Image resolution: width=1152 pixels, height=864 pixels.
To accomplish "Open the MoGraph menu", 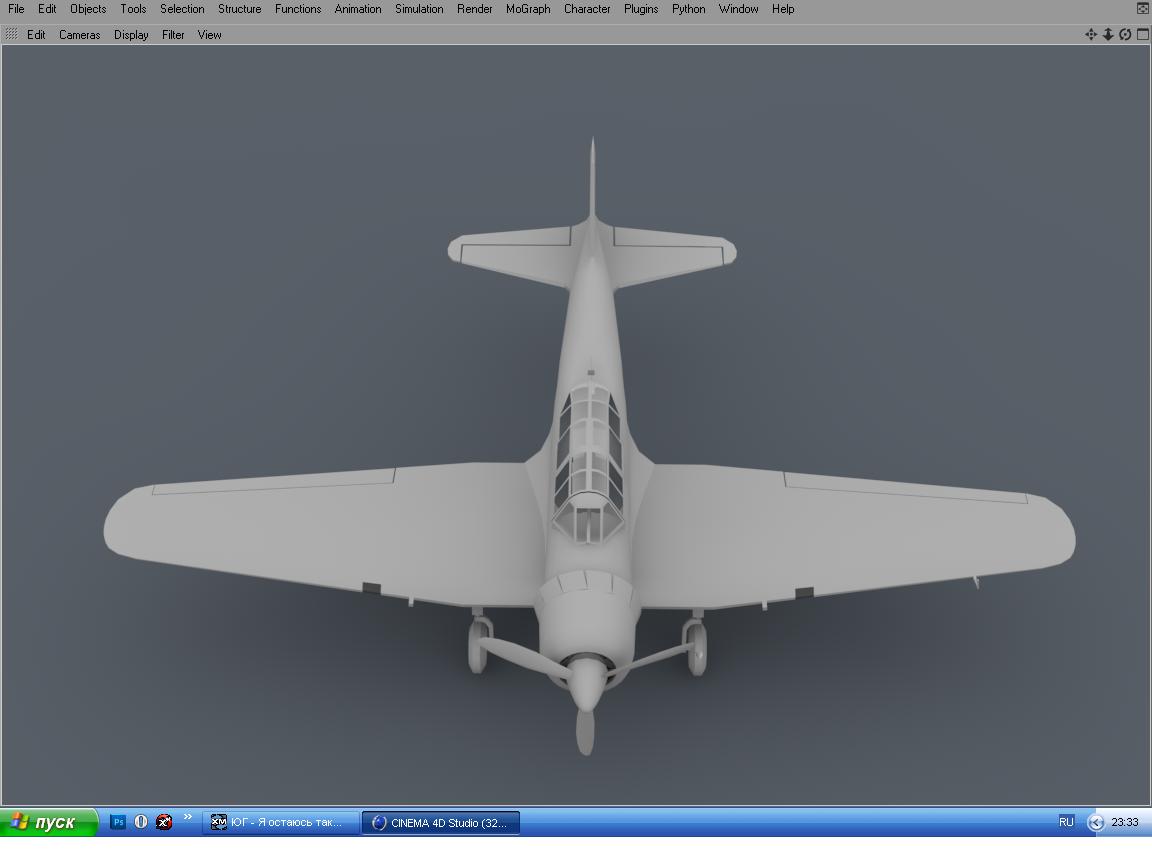I will click(x=528, y=9).
